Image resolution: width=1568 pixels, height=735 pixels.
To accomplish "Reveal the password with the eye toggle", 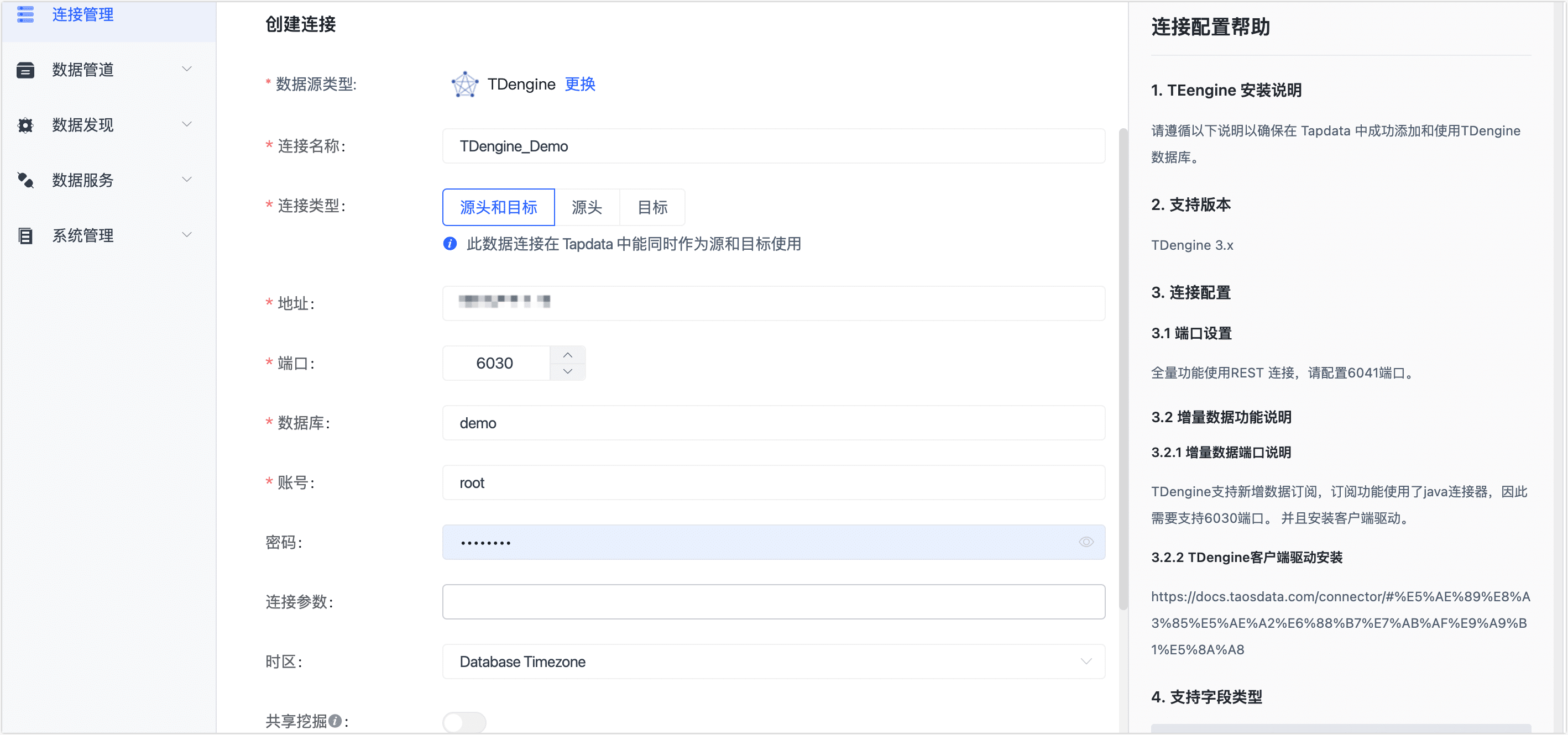I will [1086, 542].
